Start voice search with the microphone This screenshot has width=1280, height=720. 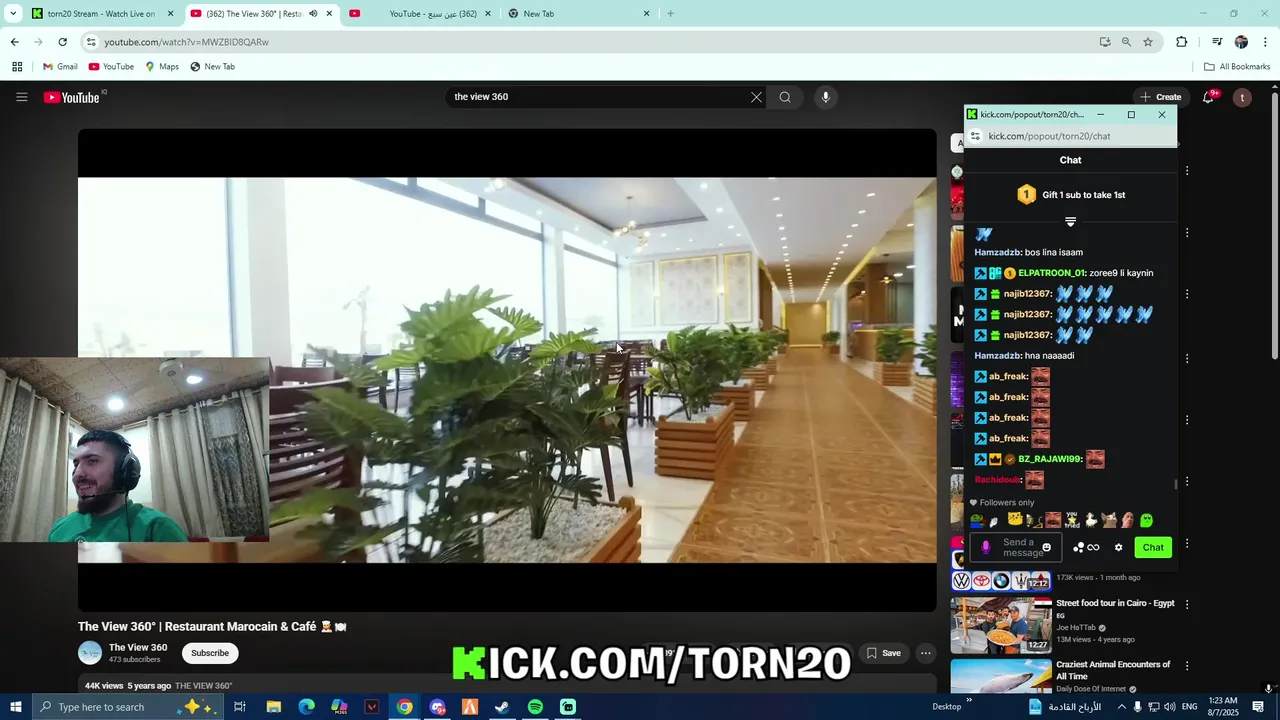click(x=825, y=97)
